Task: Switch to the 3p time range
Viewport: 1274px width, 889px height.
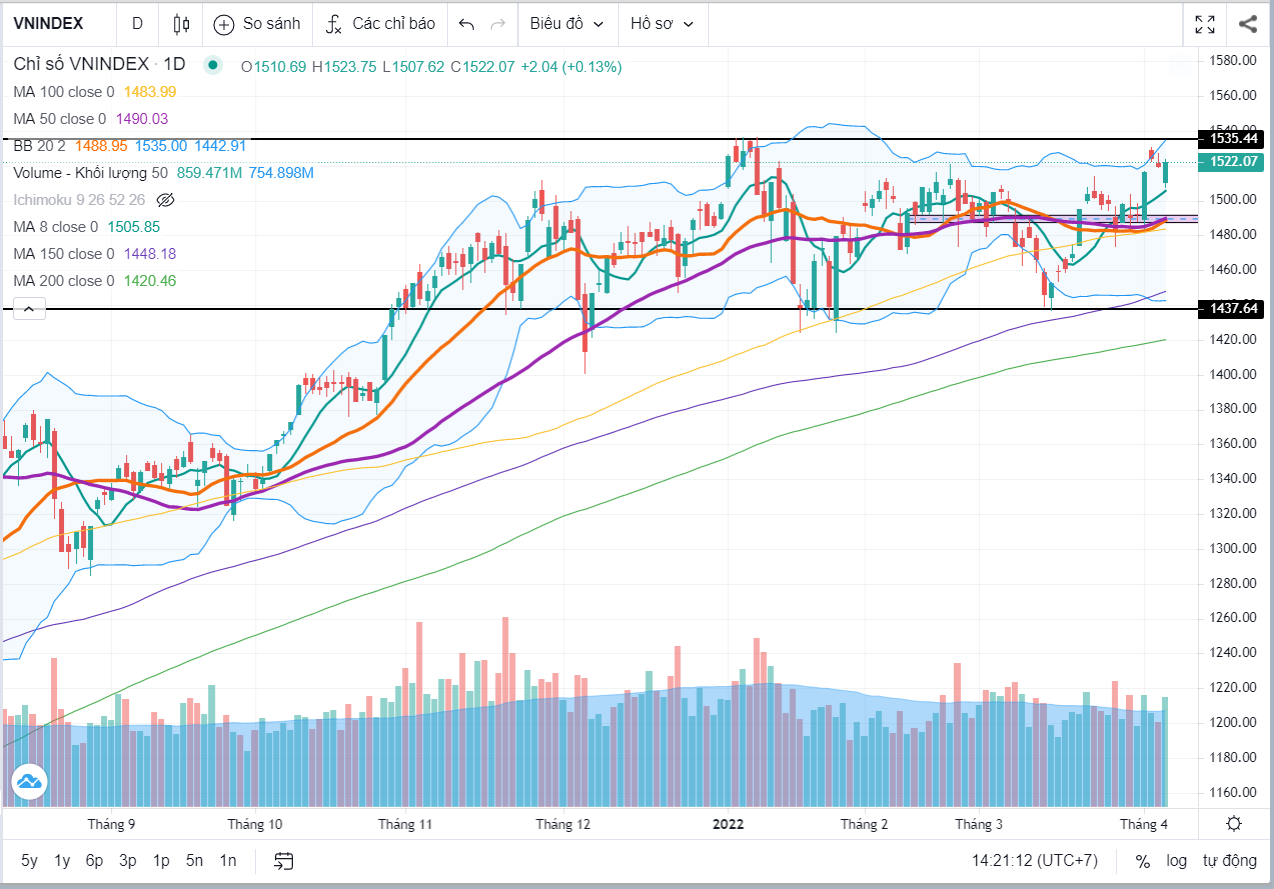Action: tap(127, 860)
